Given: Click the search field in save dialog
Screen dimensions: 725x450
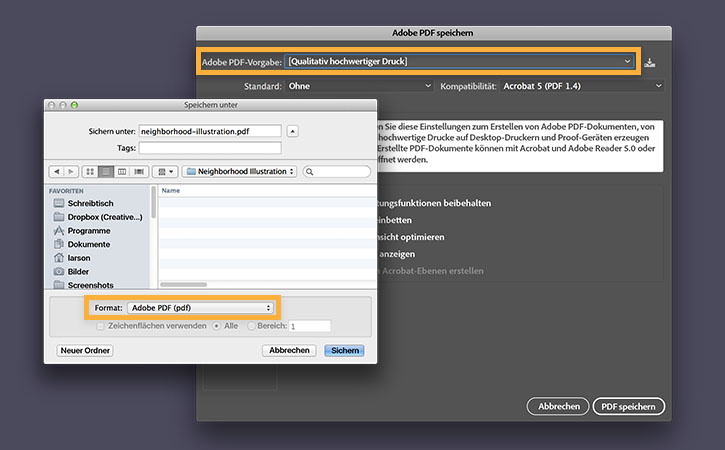Looking at the screenshot, I should [x=337, y=172].
